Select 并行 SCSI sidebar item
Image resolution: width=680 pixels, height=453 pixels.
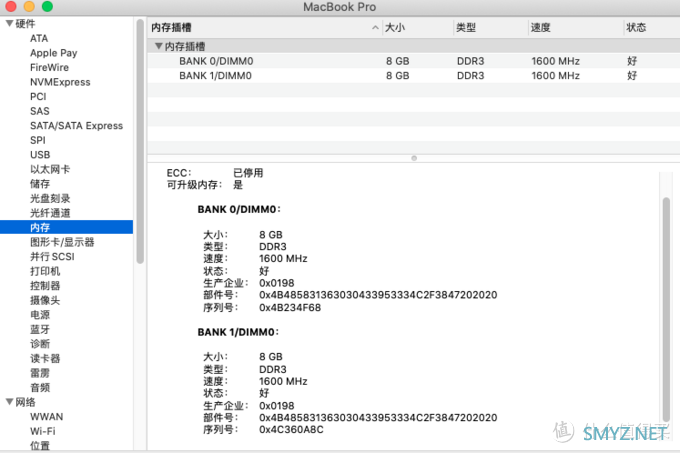pyautogui.click(x=52, y=257)
